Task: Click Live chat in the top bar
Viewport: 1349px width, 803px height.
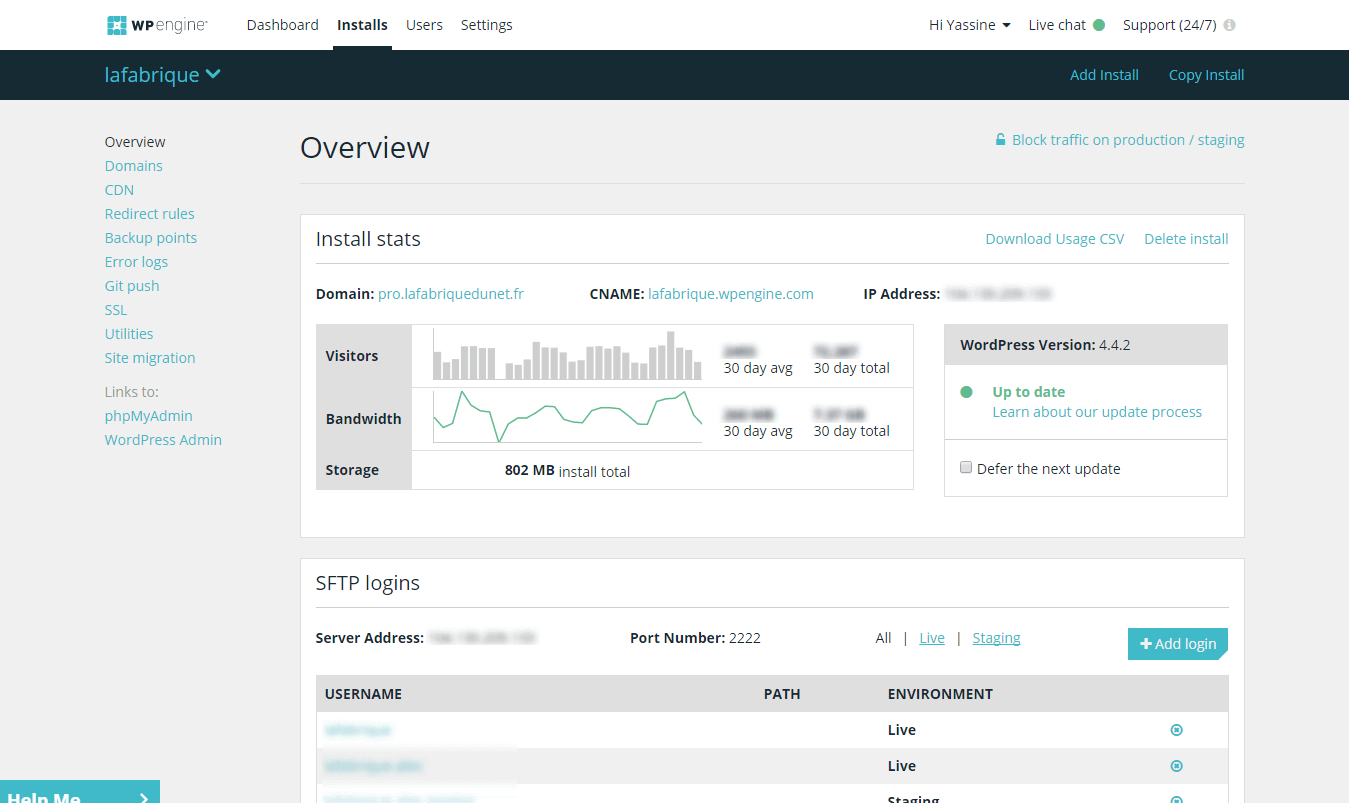Action: coord(1057,25)
